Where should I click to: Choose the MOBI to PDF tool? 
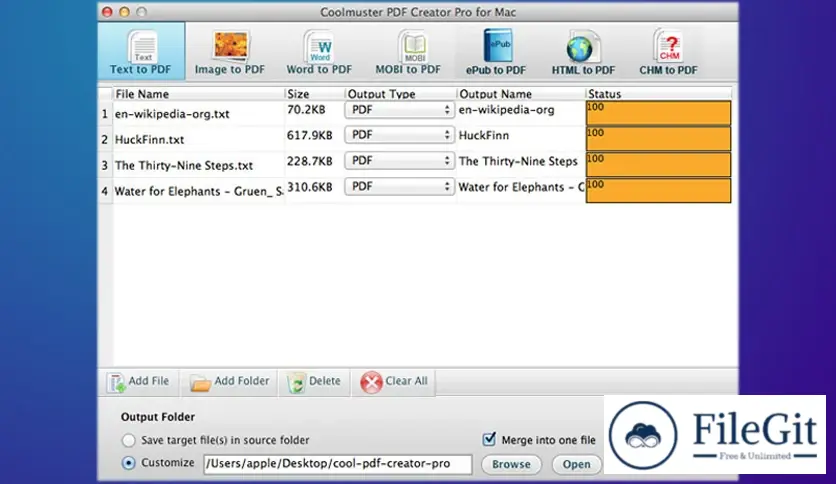tap(408, 52)
